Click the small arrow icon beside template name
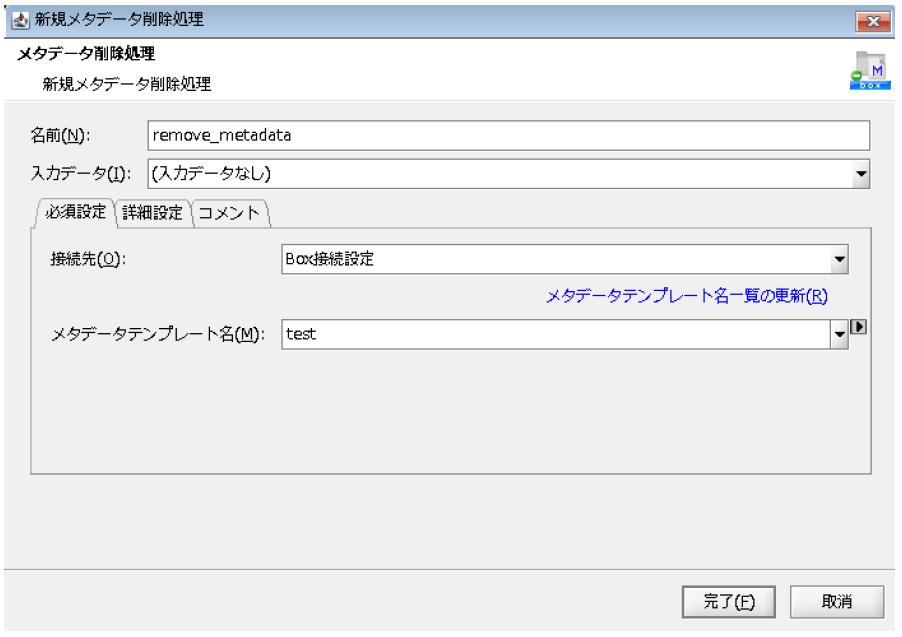This screenshot has height=637, width=902. coord(857,327)
